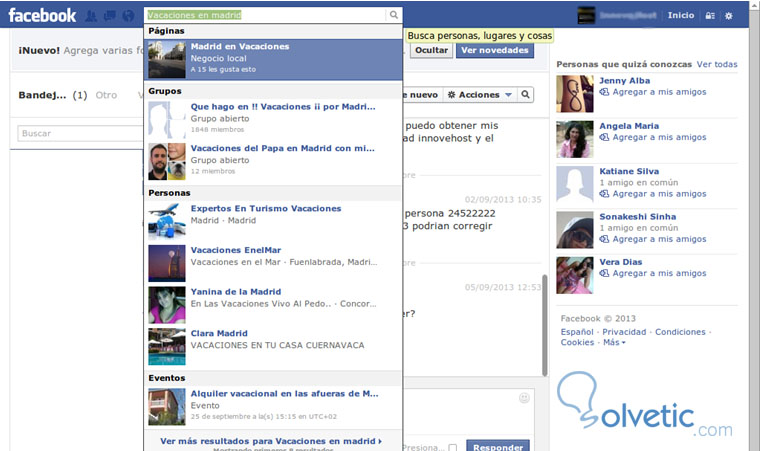Click Agregar a mis amigos for Angela Maria
The height and width of the screenshot is (451, 760).
(x=659, y=137)
